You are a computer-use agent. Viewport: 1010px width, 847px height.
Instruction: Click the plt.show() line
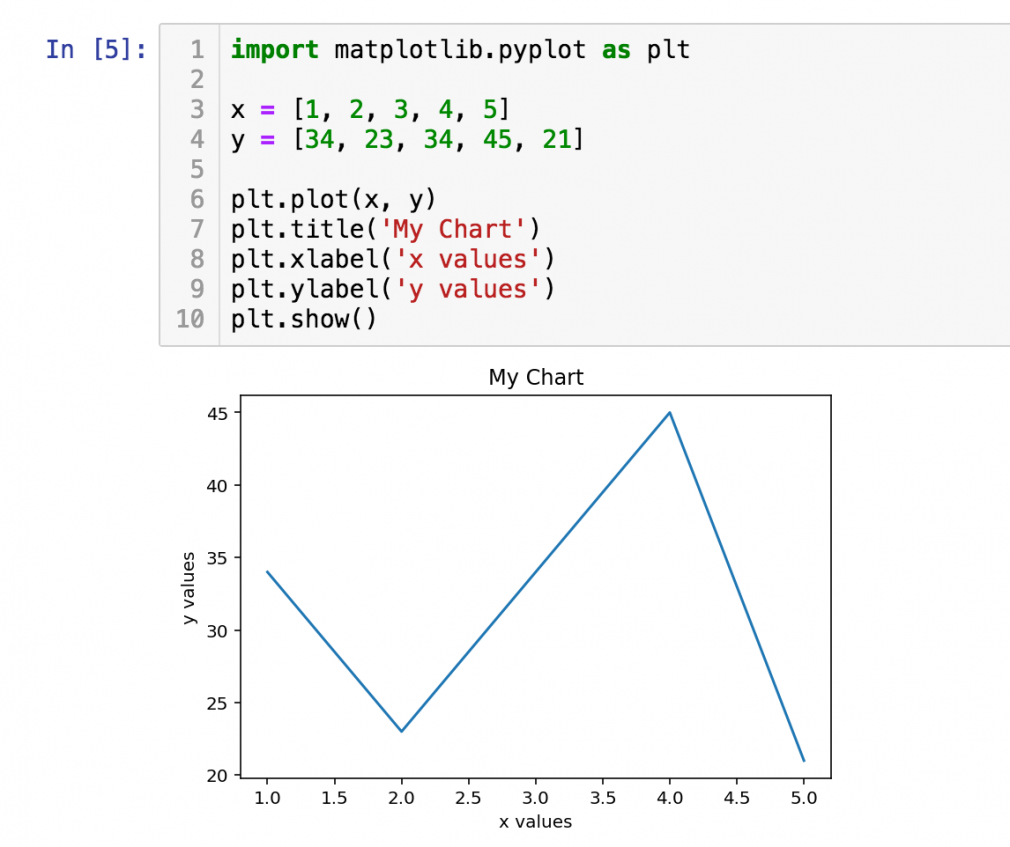click(x=303, y=319)
